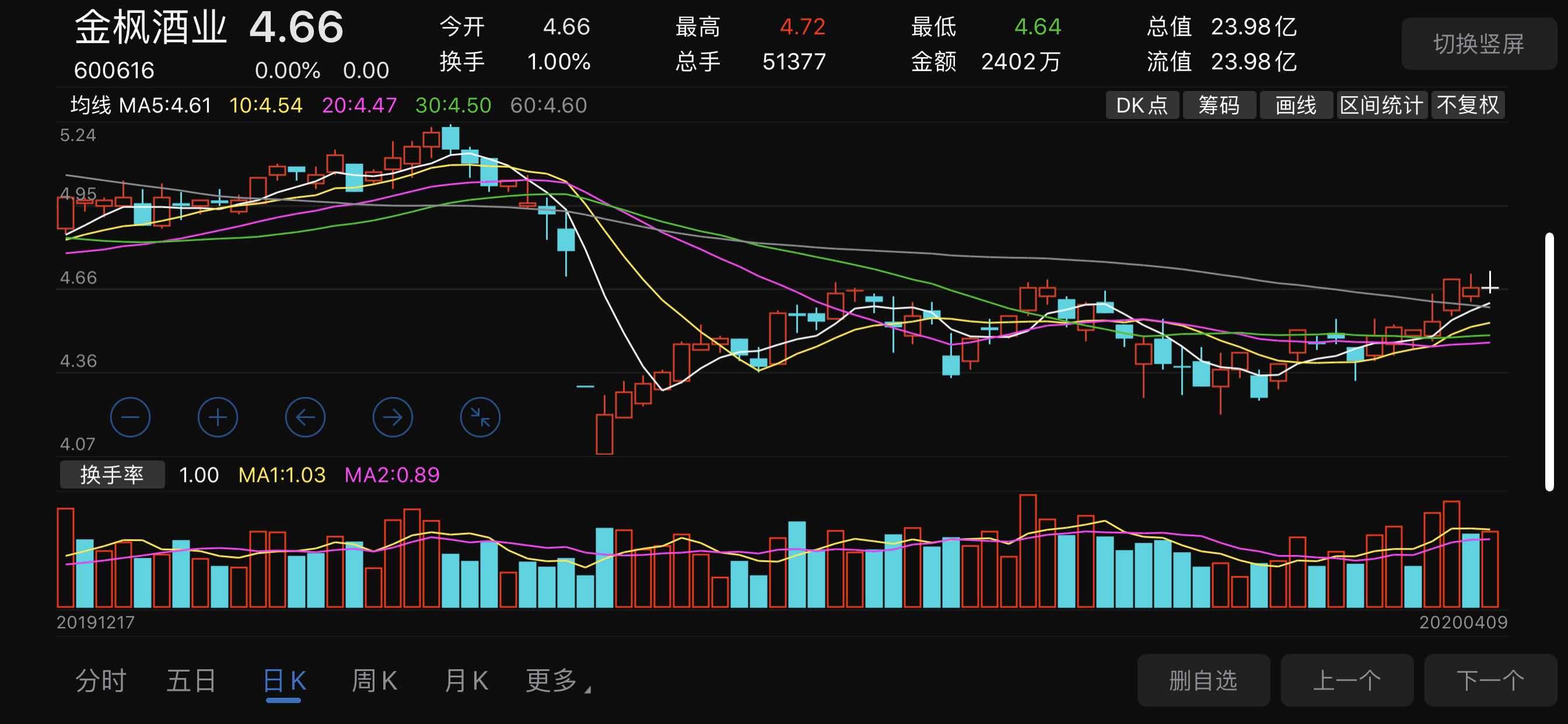Tap MA10 value 10:4.54

pyautogui.click(x=265, y=106)
